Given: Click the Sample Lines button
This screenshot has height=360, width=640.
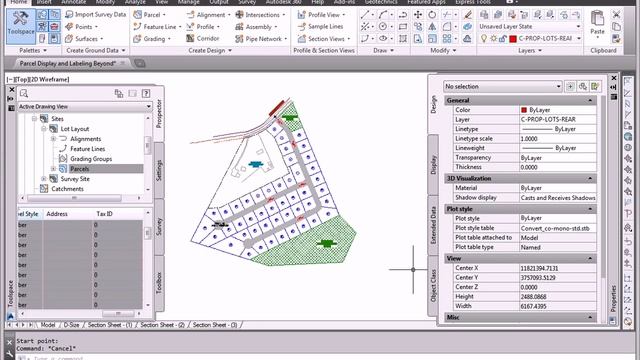Looking at the screenshot, I should (321, 27).
